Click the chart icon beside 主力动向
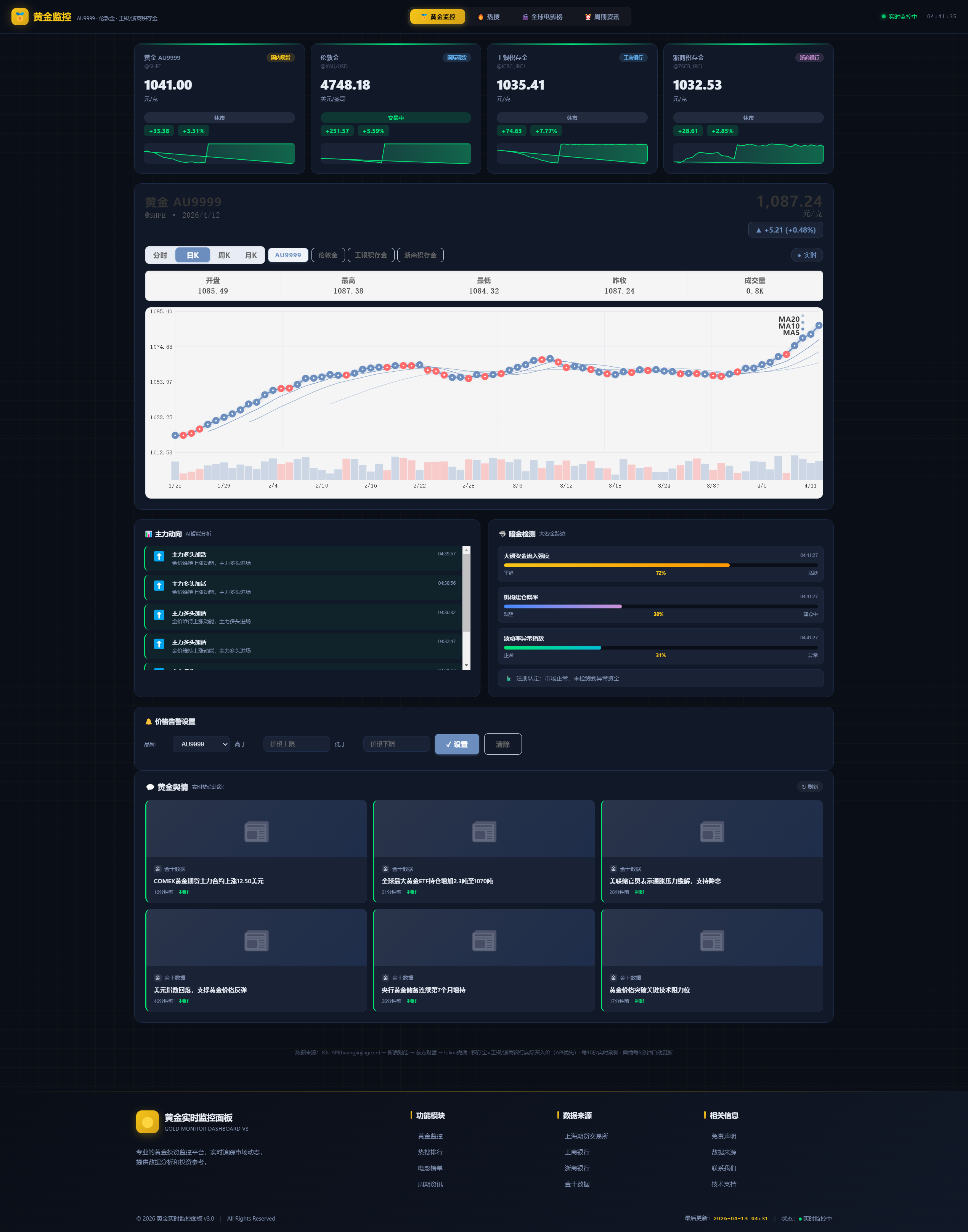This screenshot has width=968, height=1232. (148, 534)
